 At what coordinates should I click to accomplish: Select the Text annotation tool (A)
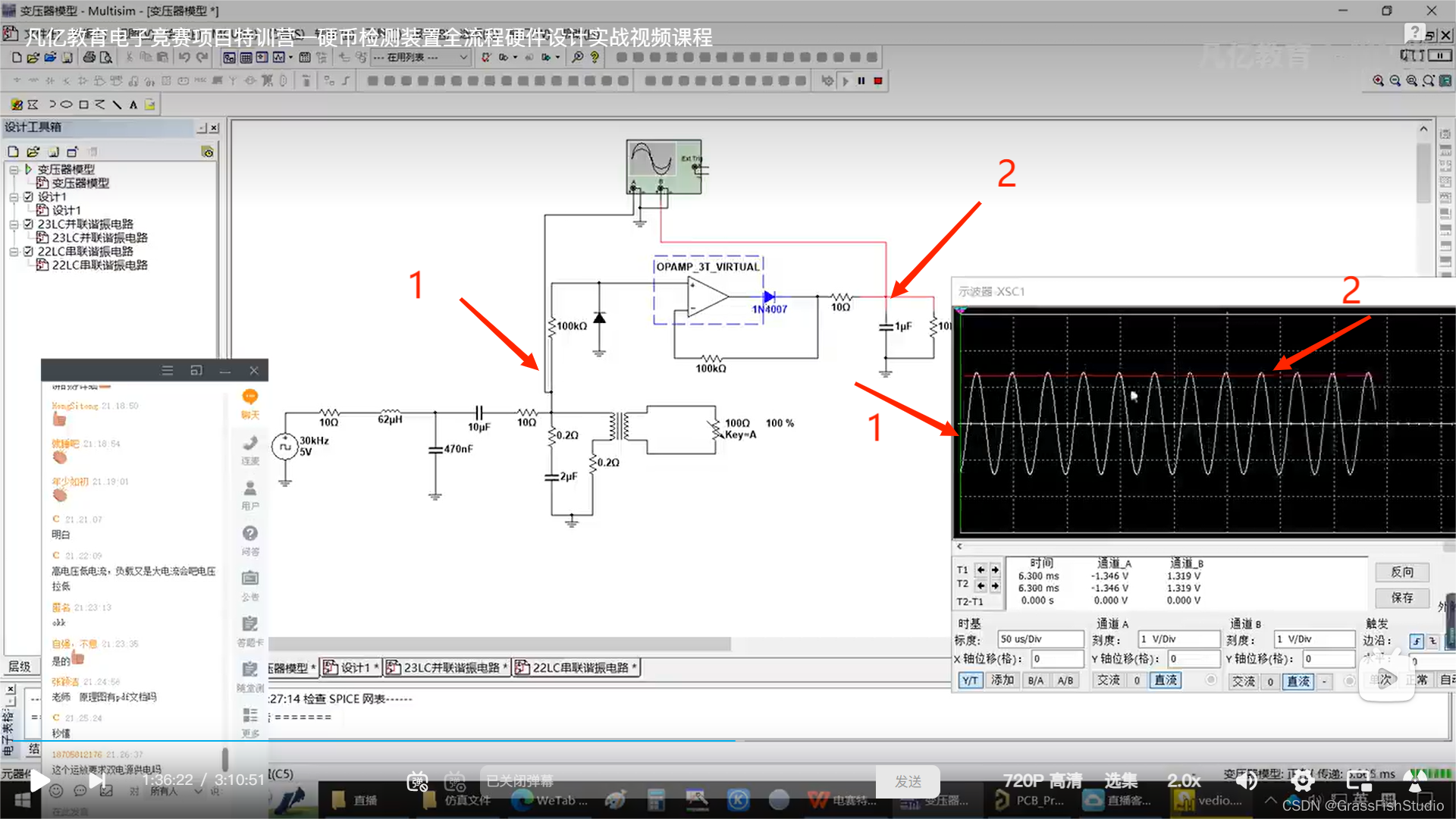coord(133,105)
